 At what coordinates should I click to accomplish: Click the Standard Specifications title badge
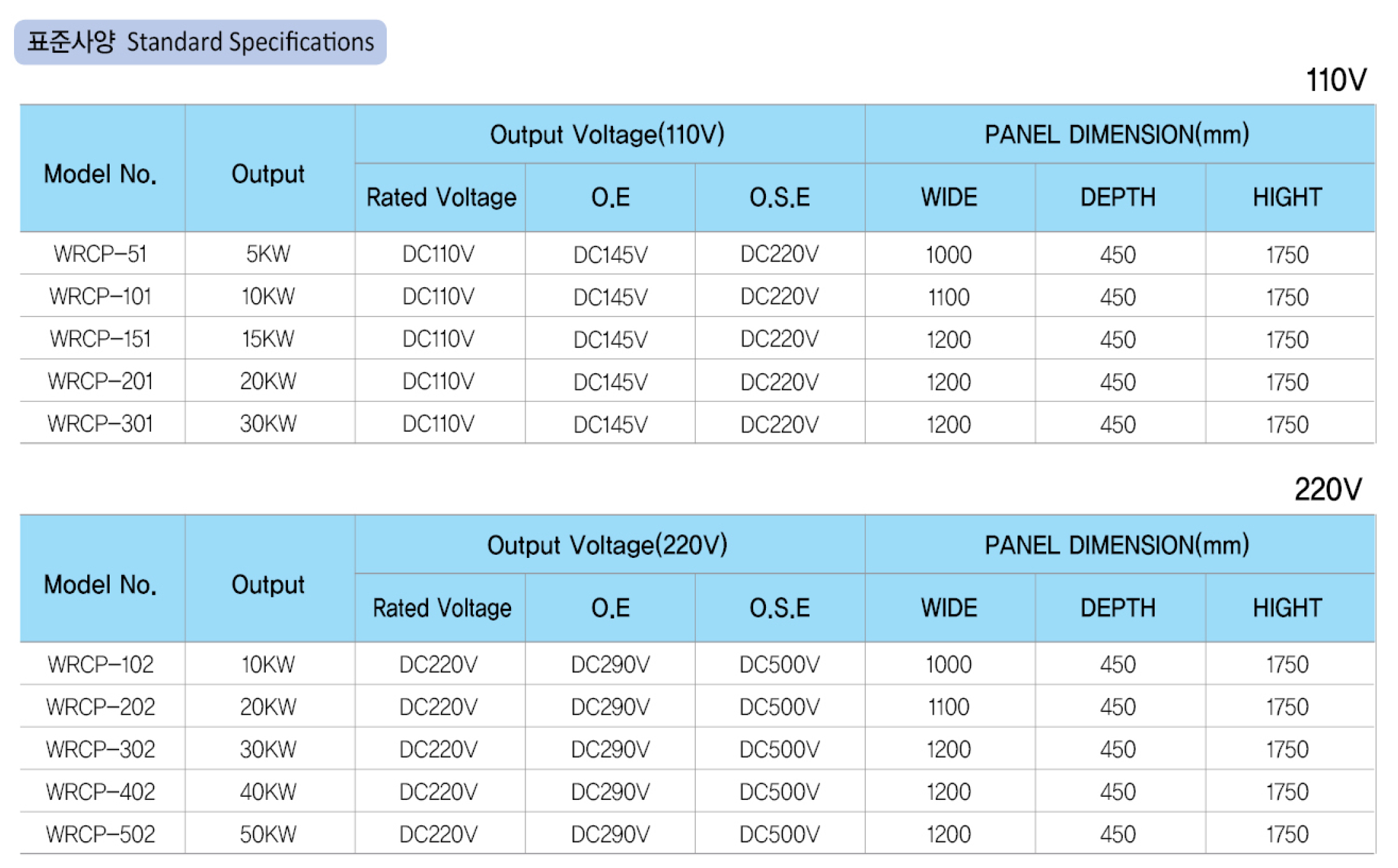[200, 42]
